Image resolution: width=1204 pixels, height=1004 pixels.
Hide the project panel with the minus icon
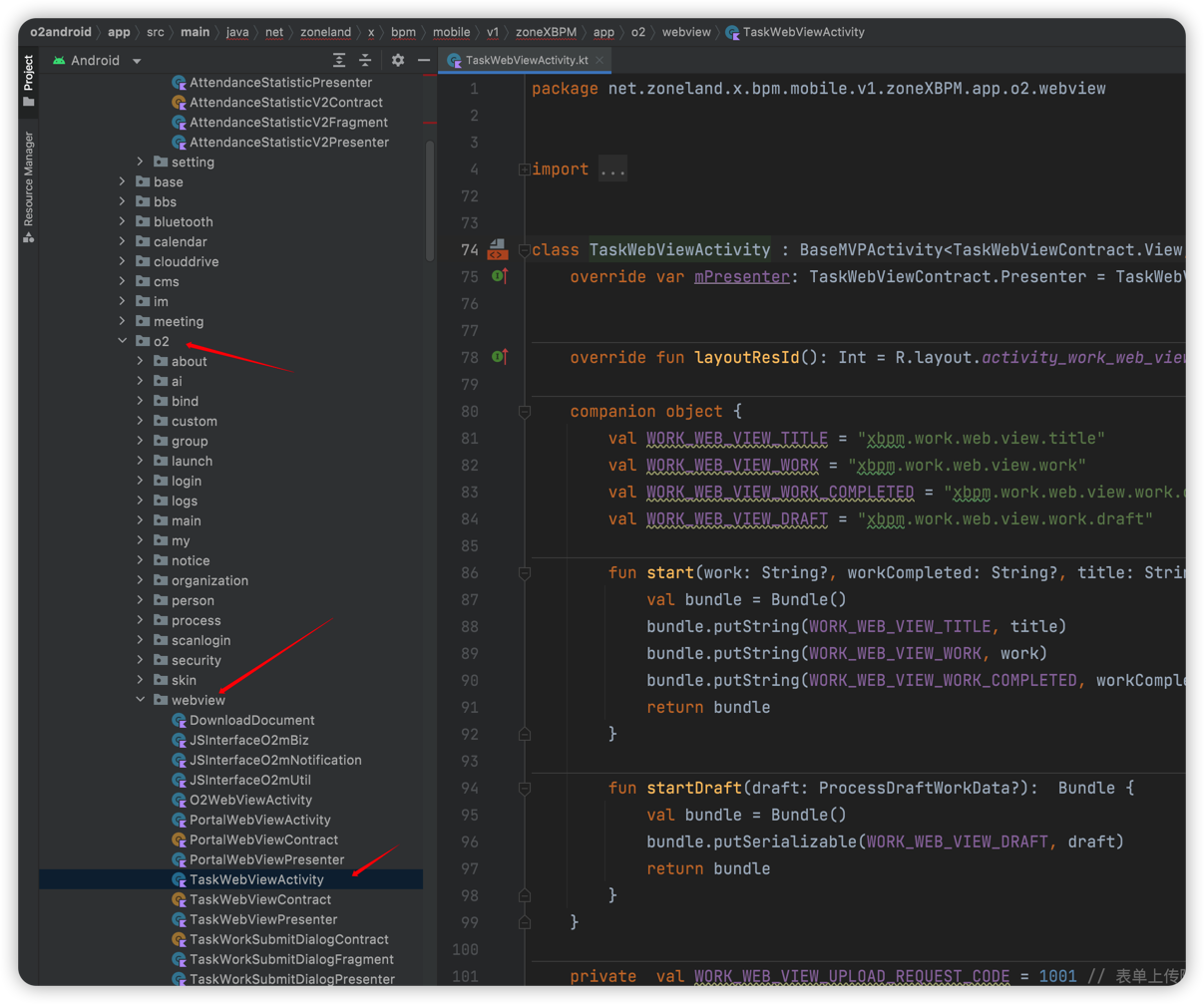click(x=424, y=61)
